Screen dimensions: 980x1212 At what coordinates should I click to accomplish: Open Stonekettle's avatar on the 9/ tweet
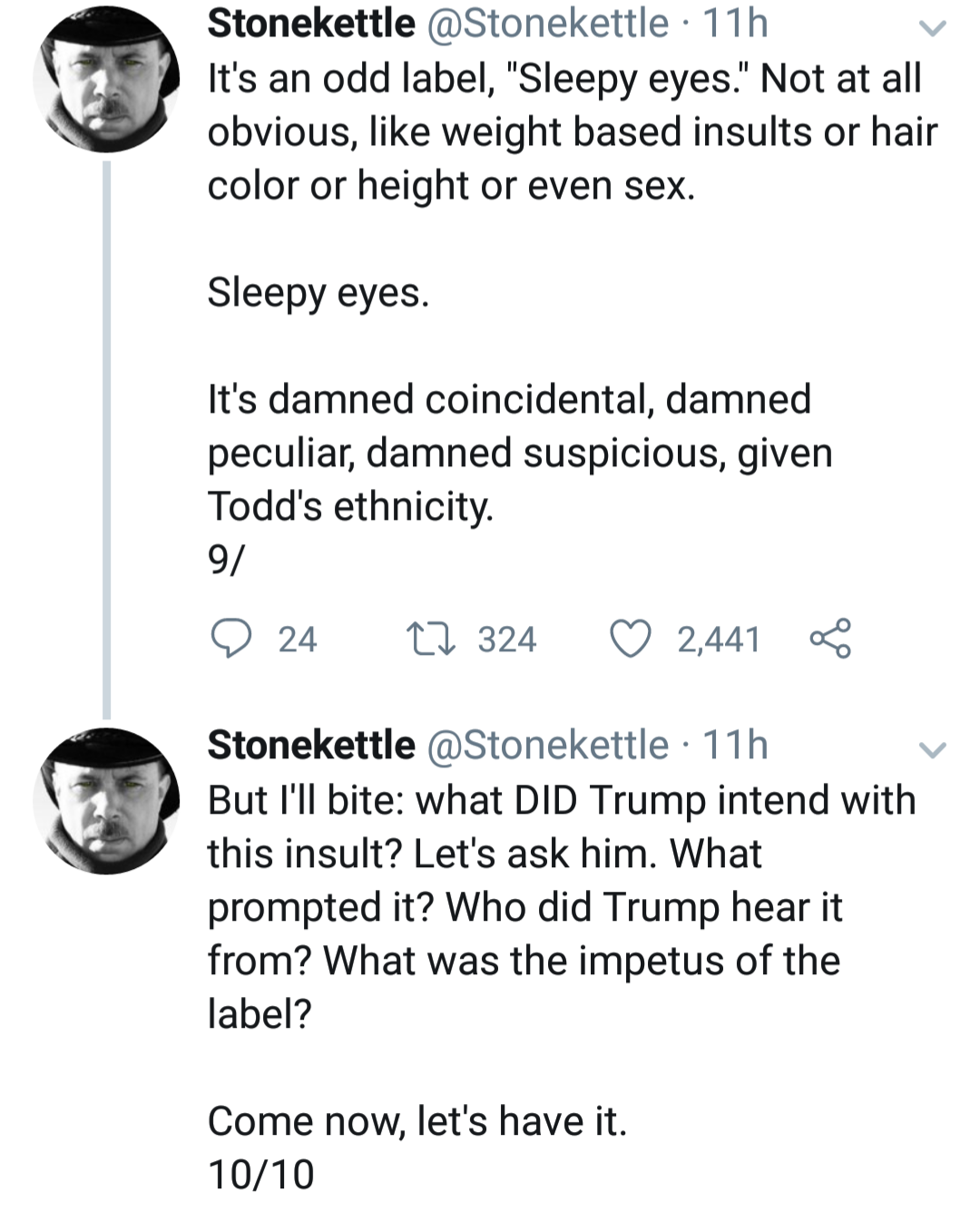tap(107, 80)
